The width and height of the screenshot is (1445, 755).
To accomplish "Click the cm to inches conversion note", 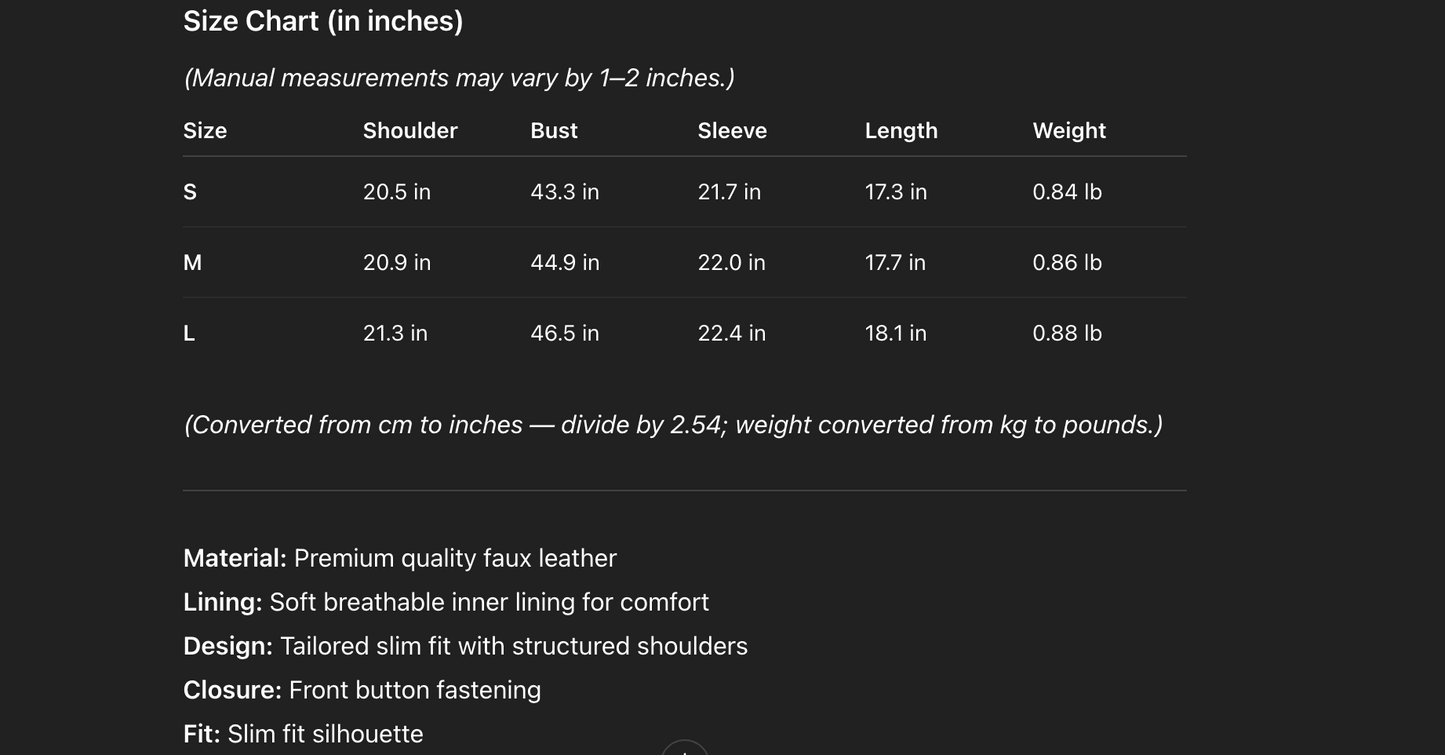I will point(673,425).
